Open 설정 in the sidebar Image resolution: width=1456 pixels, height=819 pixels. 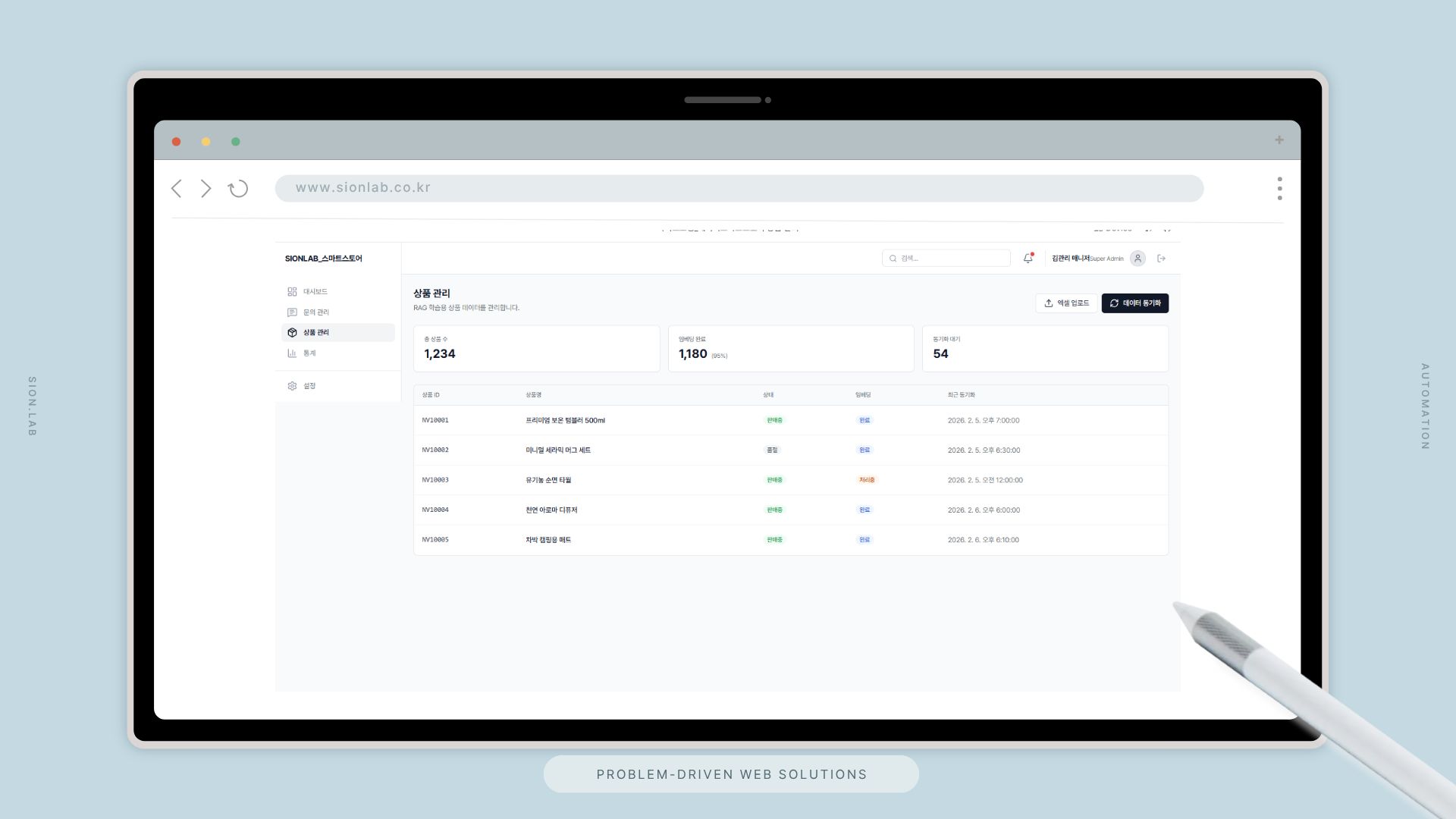pos(309,386)
